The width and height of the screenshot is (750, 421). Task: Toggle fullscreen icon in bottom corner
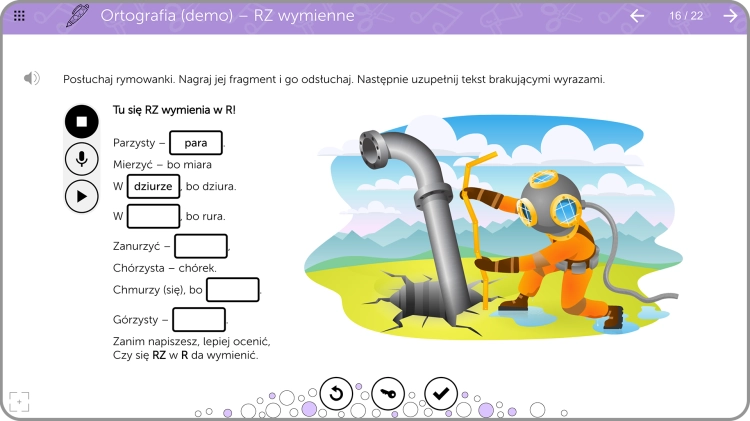[x=19, y=402]
